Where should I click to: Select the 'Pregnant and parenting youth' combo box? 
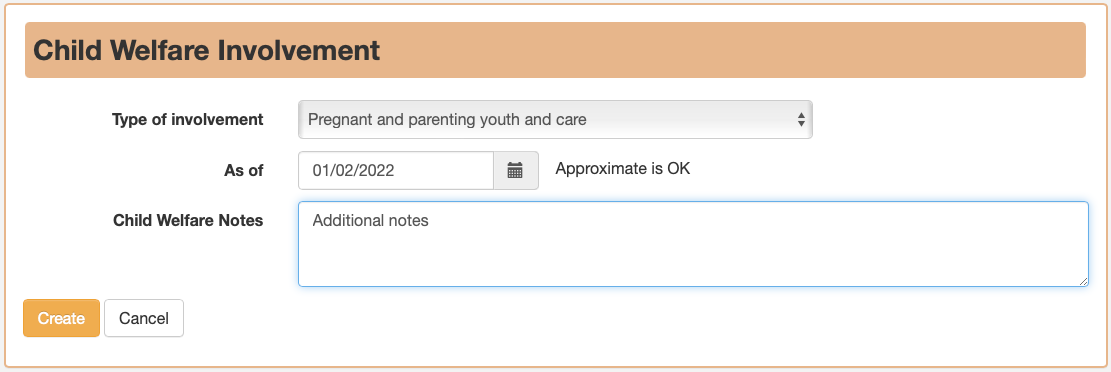pos(555,119)
